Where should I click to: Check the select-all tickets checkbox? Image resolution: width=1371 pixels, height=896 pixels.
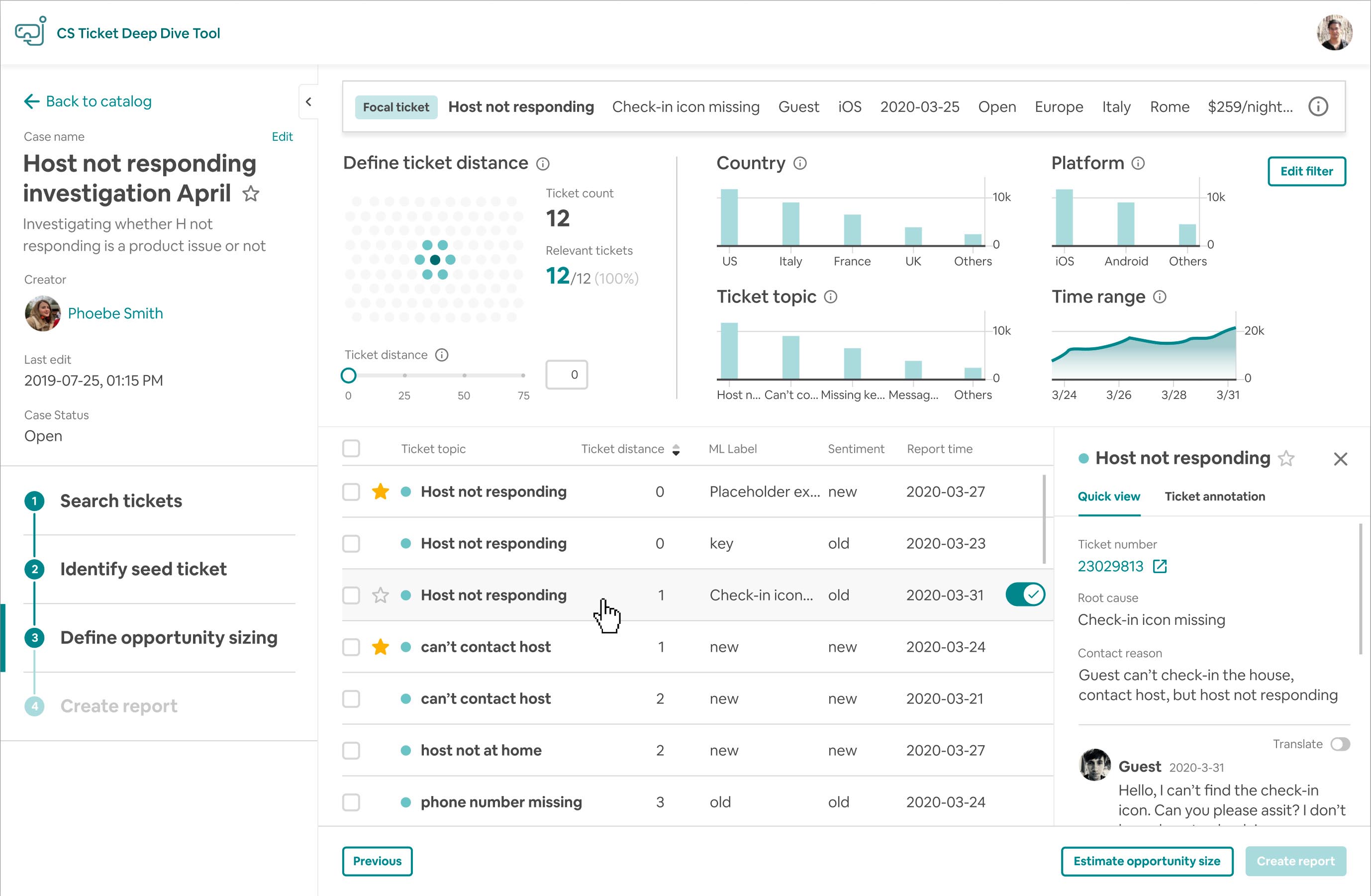click(351, 449)
